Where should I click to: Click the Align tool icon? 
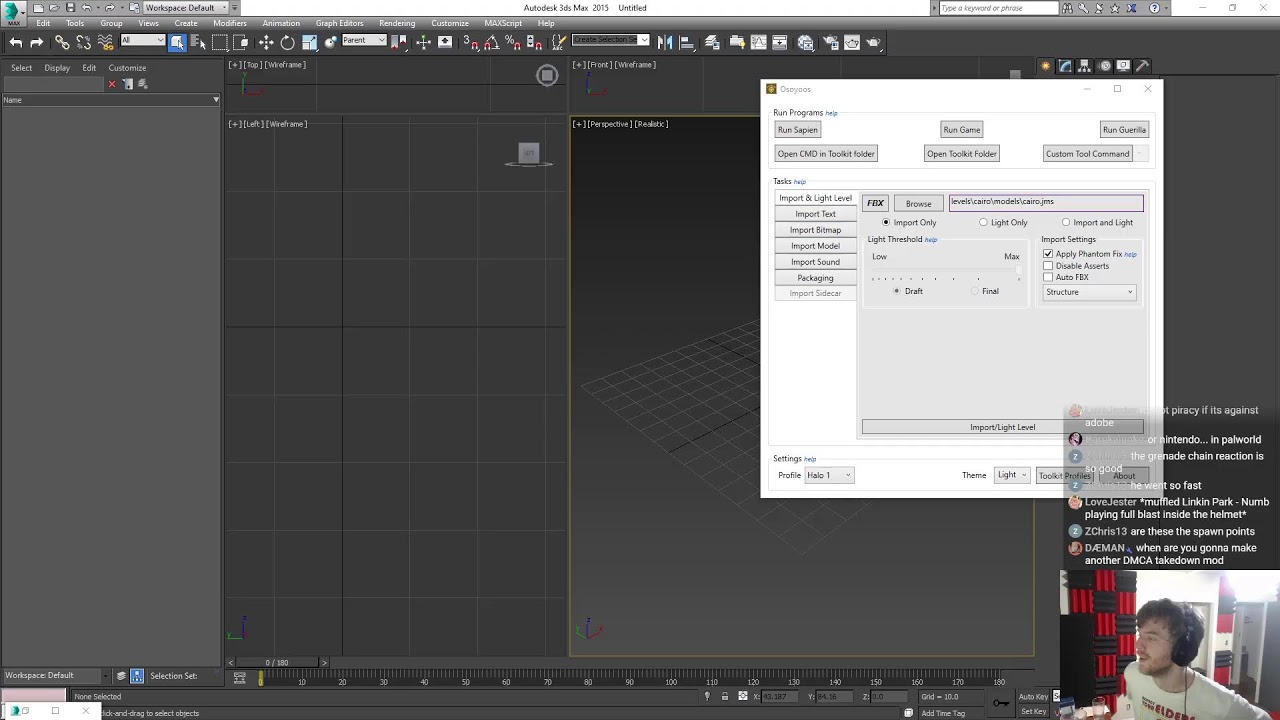[687, 42]
